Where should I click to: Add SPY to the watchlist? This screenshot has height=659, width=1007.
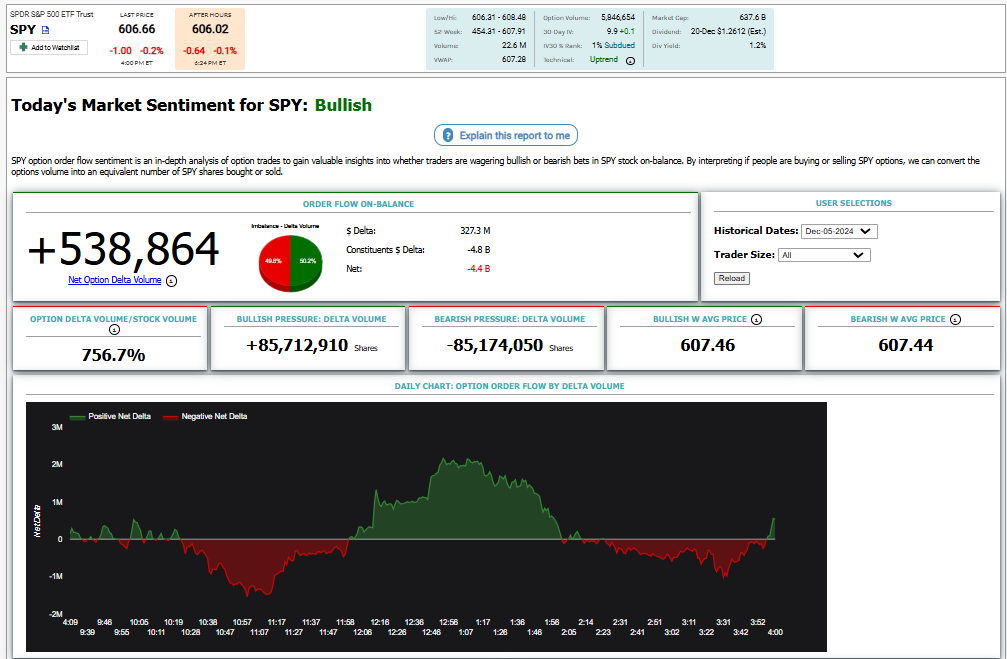coord(49,48)
